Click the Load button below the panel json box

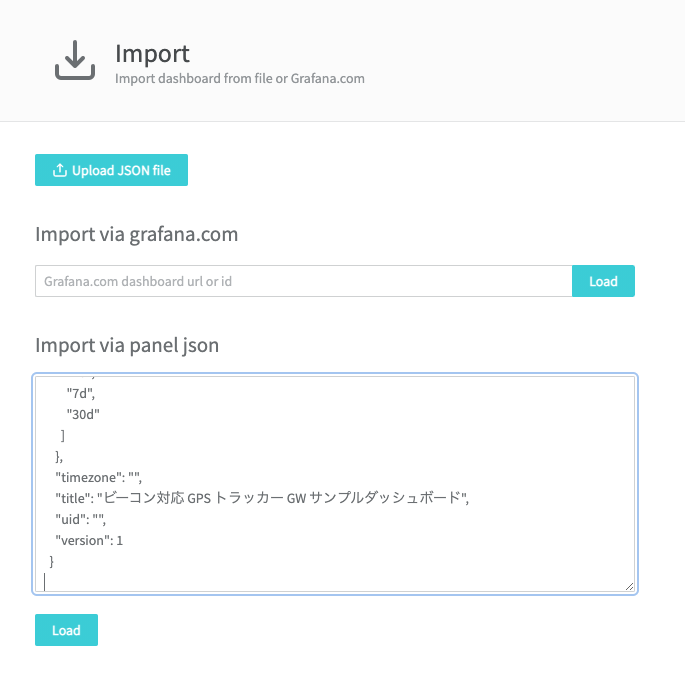66,630
